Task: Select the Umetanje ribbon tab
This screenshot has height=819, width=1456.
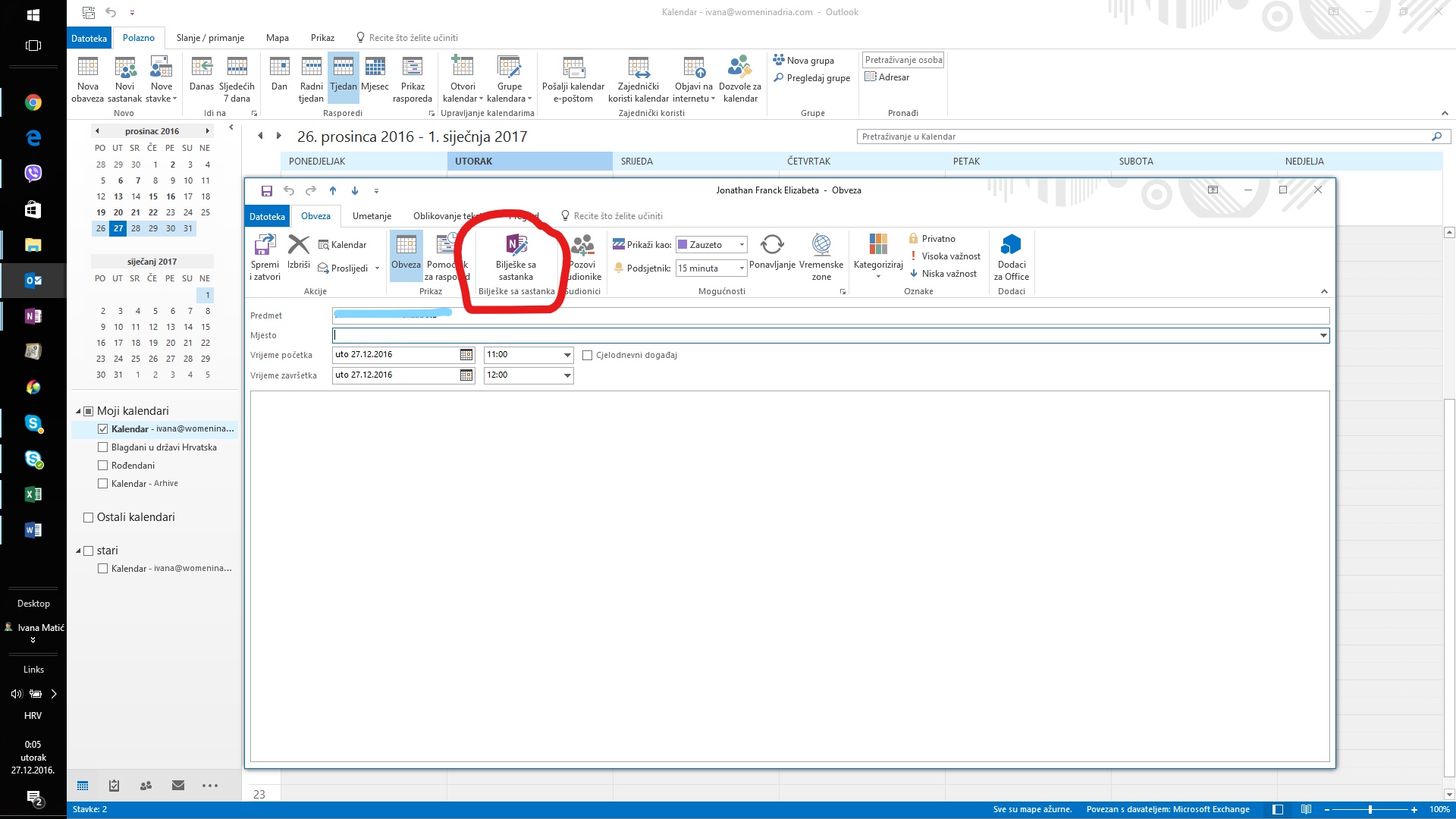Action: [x=371, y=216]
